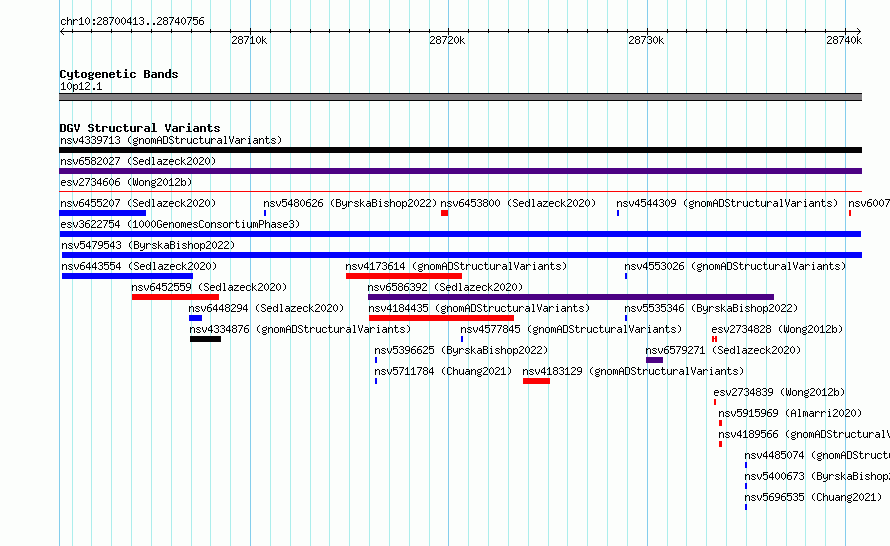Open esv2734606 (Wong2012b) label
890x546 pixels.
126,182
